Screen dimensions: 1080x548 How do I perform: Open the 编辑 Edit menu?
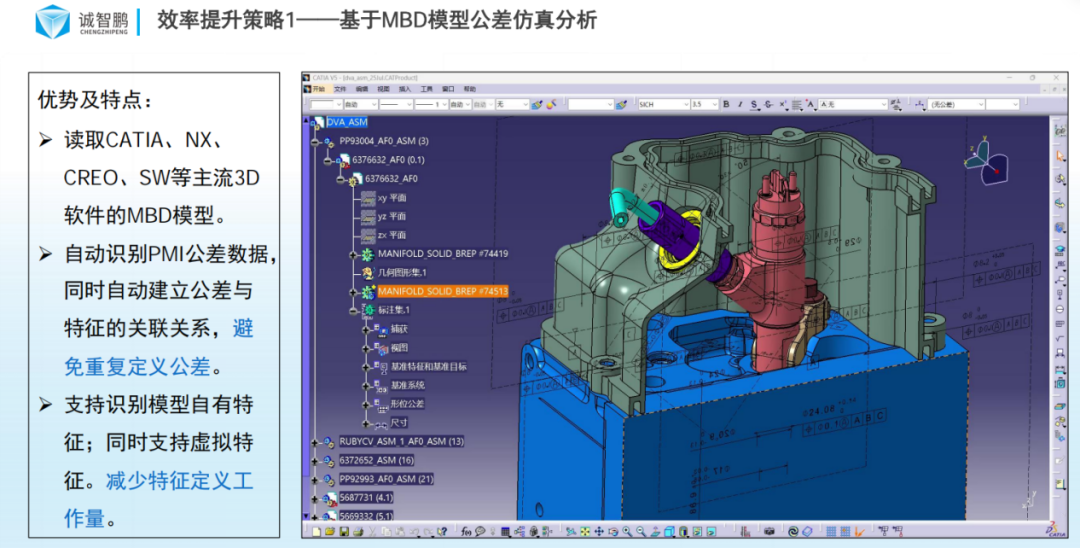(x=362, y=89)
